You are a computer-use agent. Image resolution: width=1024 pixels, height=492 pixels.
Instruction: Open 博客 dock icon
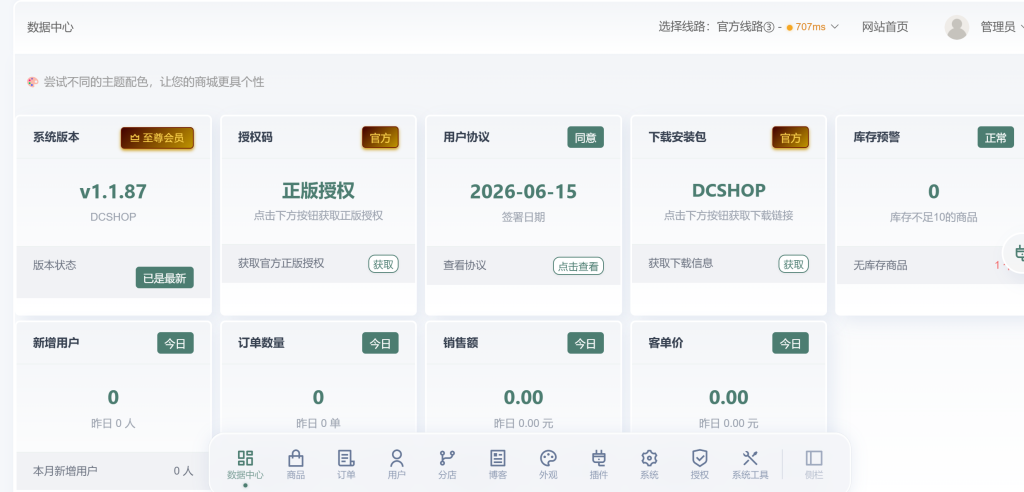pyautogui.click(x=498, y=465)
